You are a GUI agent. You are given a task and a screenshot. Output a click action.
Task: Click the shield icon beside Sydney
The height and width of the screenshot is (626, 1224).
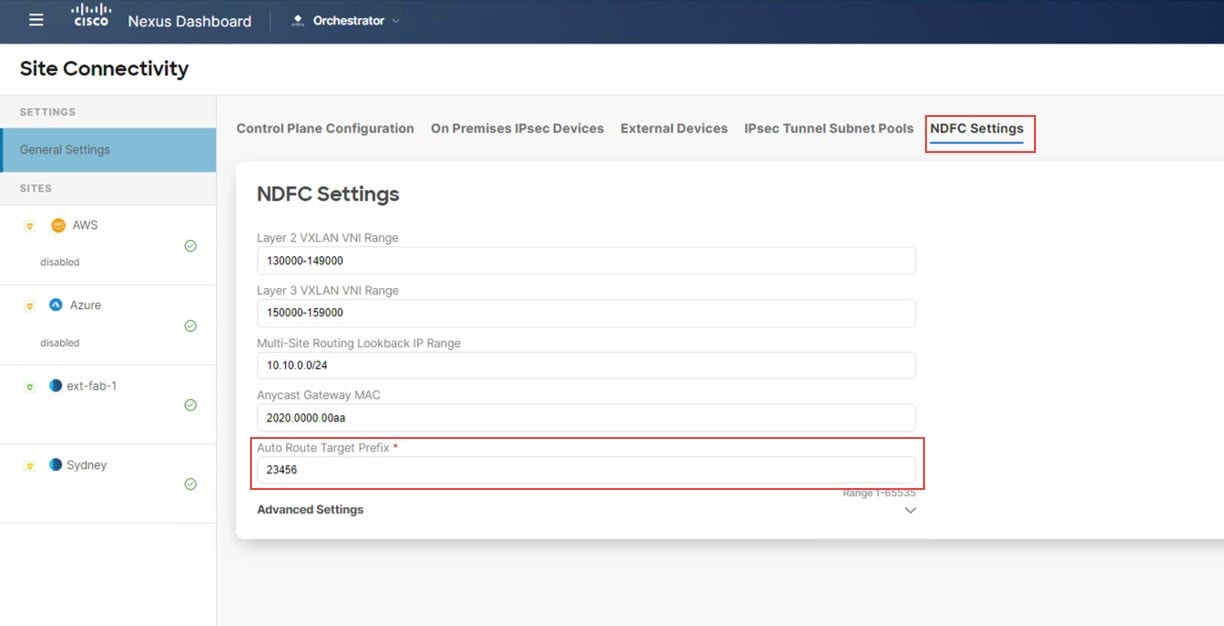pos(29,466)
